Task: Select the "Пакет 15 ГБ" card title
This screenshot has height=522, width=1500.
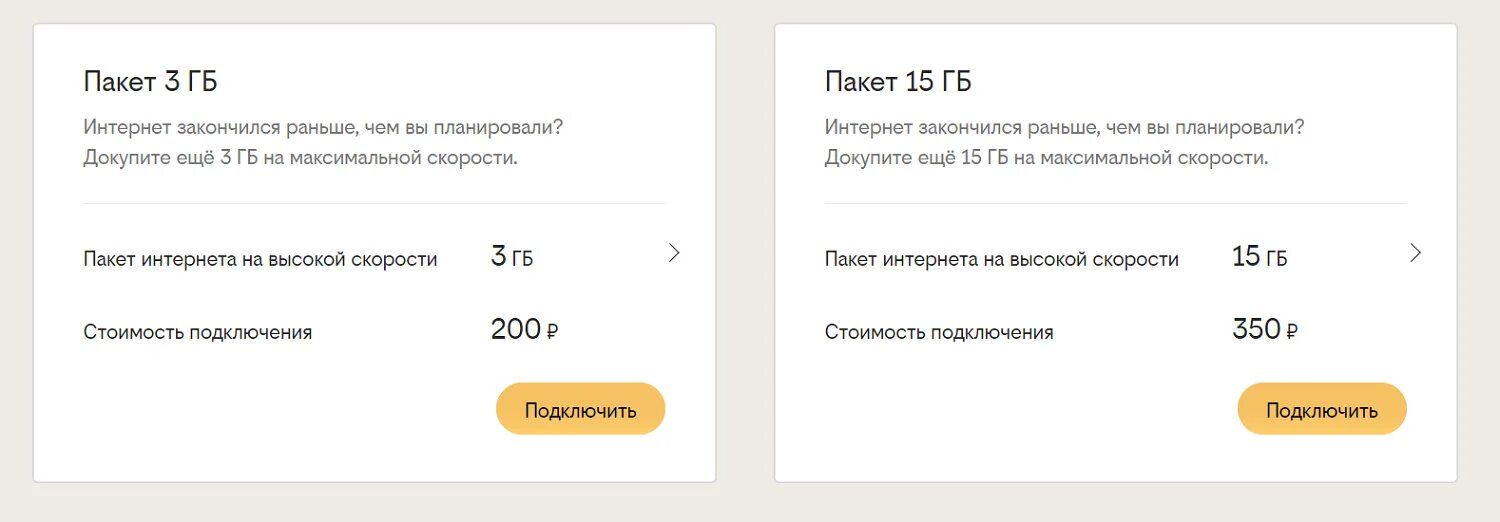Action: point(898,81)
